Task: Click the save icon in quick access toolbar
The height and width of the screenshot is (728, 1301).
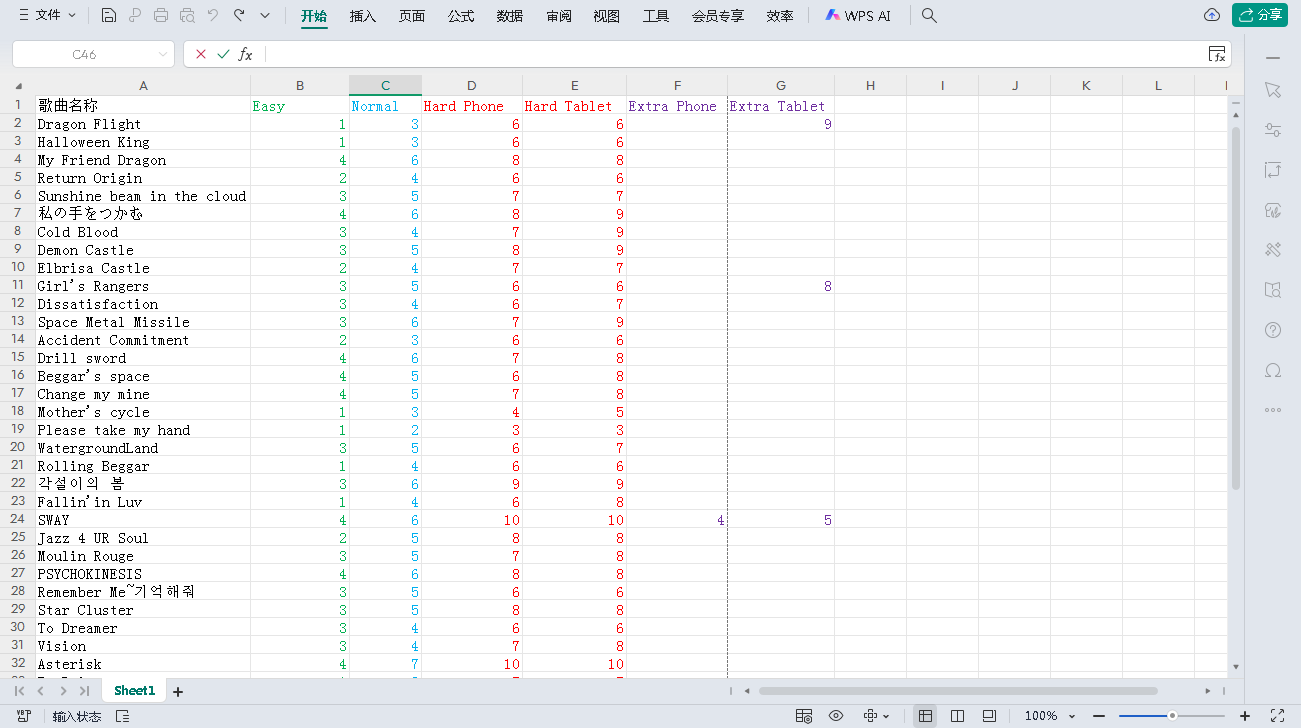Action: [x=109, y=16]
